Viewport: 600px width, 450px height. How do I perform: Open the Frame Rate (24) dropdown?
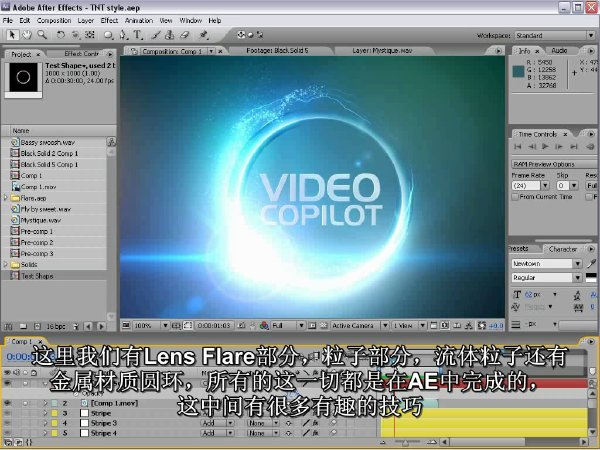pyautogui.click(x=530, y=186)
